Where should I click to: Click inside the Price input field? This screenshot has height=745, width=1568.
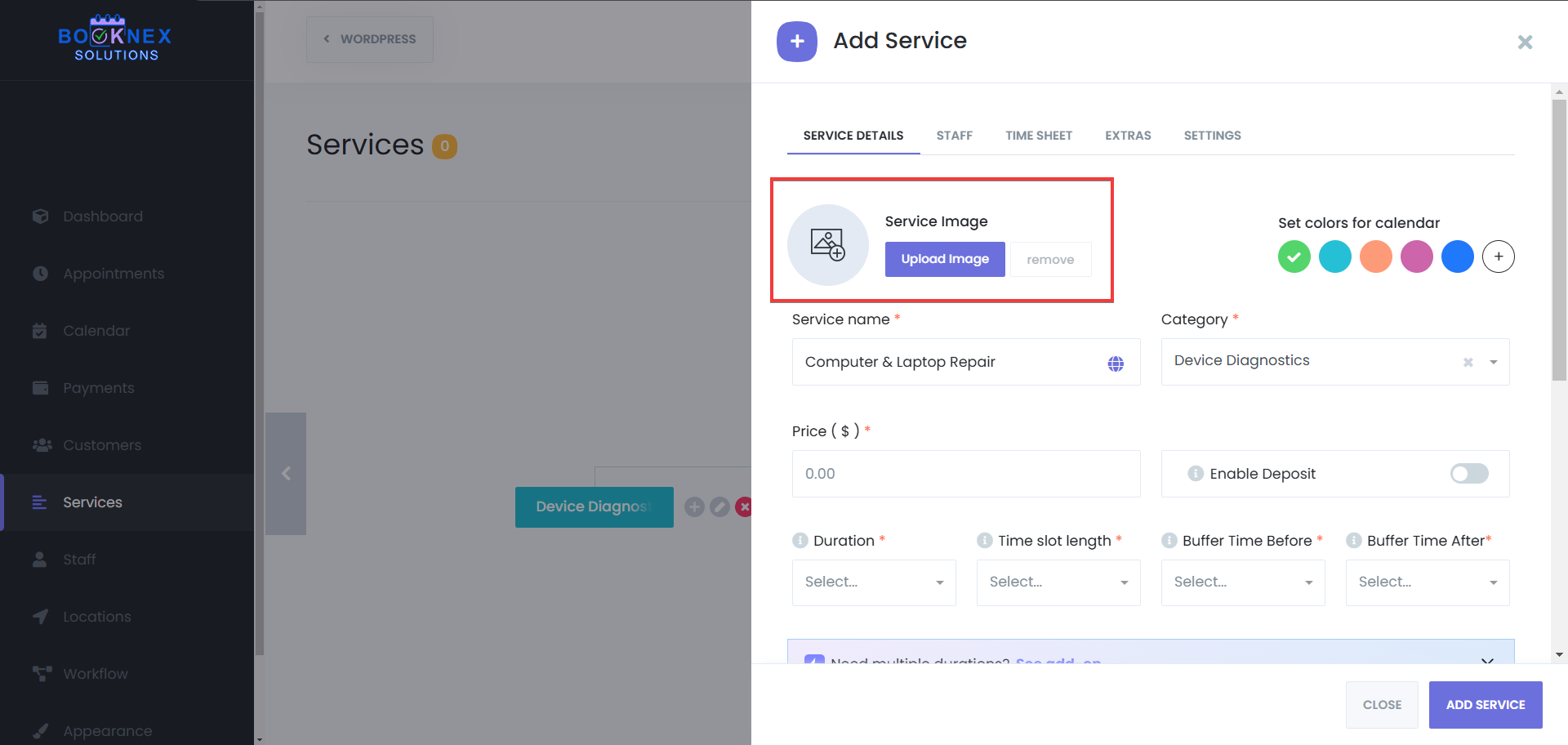[965, 473]
